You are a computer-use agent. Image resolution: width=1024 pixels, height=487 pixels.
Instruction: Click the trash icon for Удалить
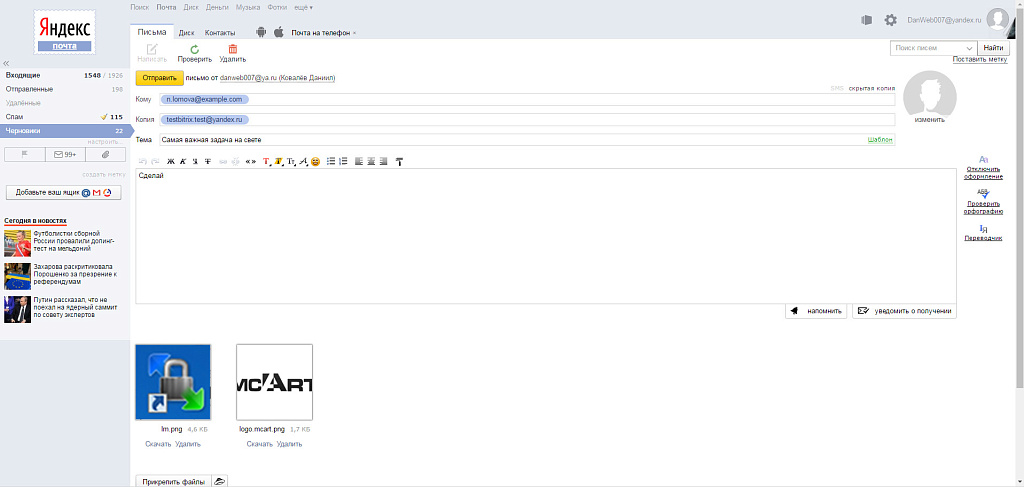[232, 49]
